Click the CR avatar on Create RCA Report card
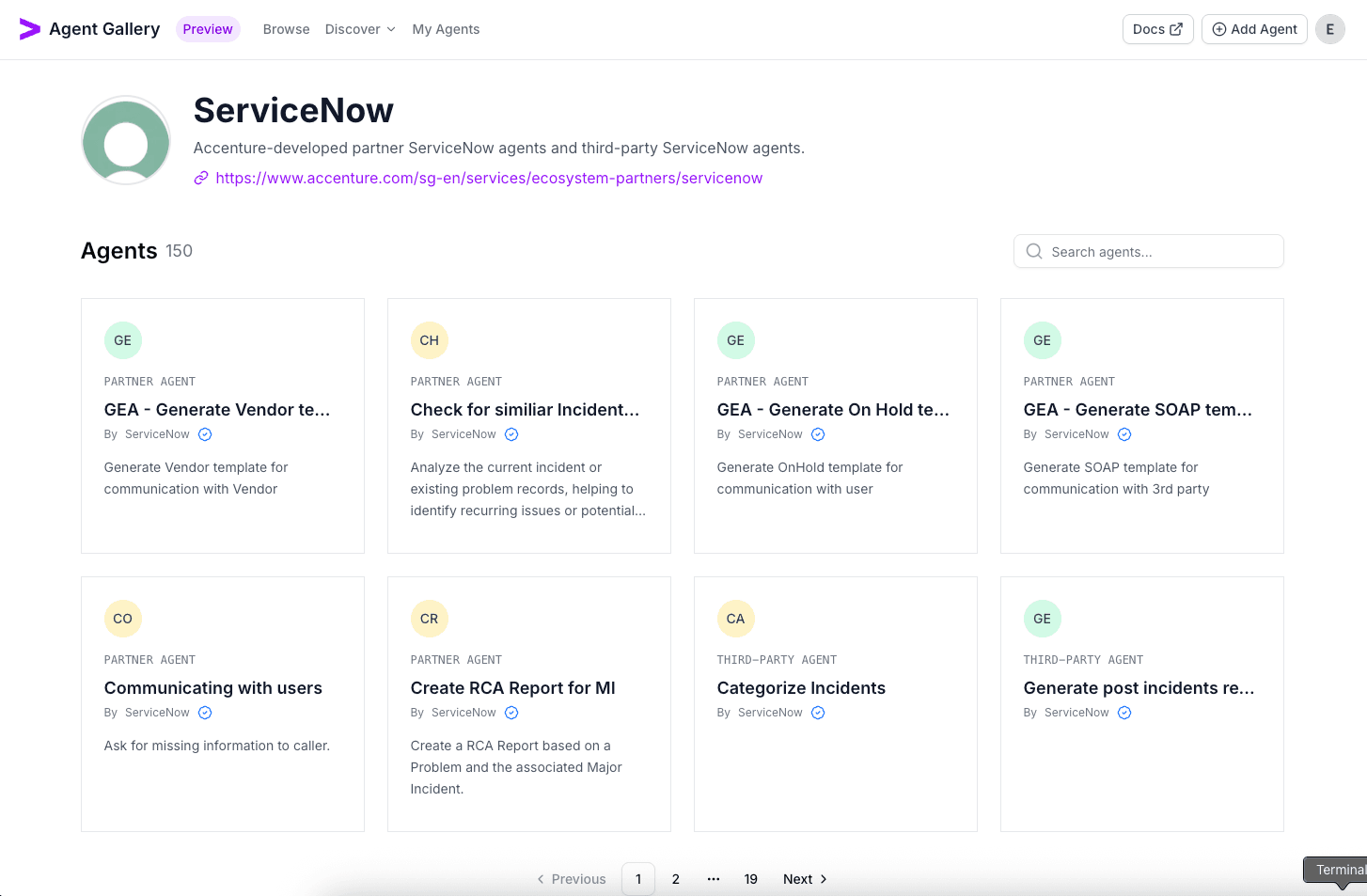The height and width of the screenshot is (896, 1367). pyautogui.click(x=429, y=619)
